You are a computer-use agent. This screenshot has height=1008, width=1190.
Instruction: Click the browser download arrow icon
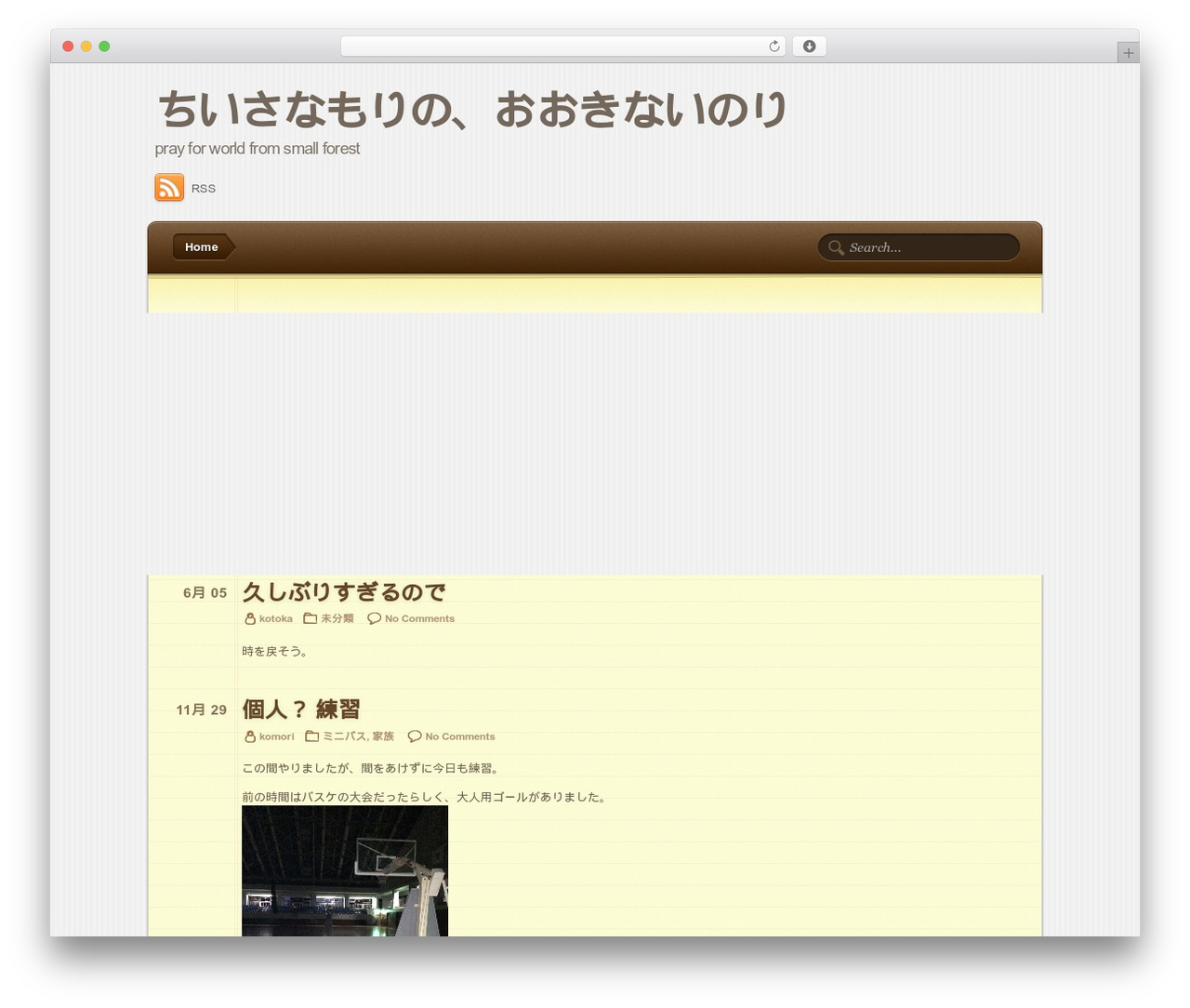[x=809, y=46]
